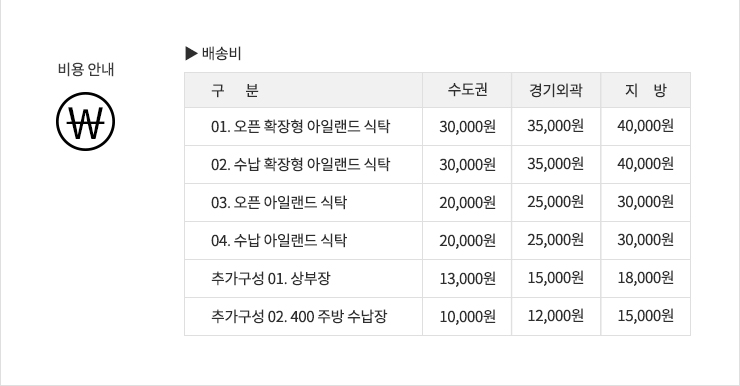Select row 02. 수납 확장형 아일랜드 식탁
740x386 pixels.
[x=437, y=165]
